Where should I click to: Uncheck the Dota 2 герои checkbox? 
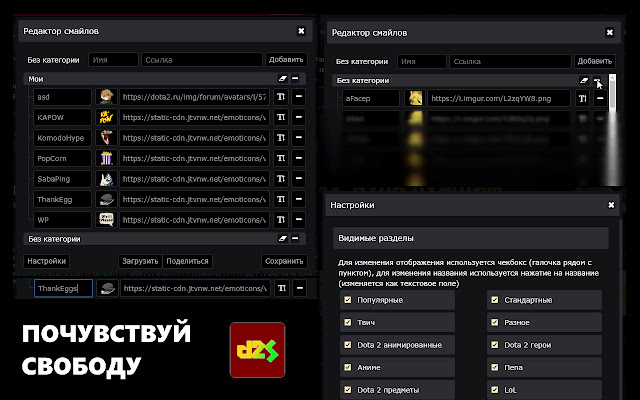495,345
